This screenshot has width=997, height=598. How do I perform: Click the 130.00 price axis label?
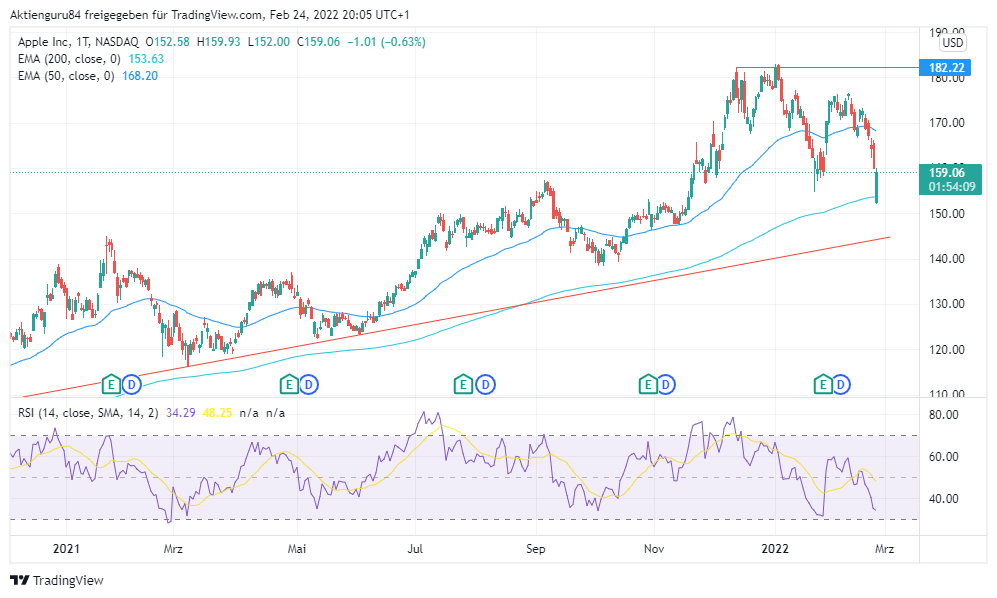click(947, 304)
